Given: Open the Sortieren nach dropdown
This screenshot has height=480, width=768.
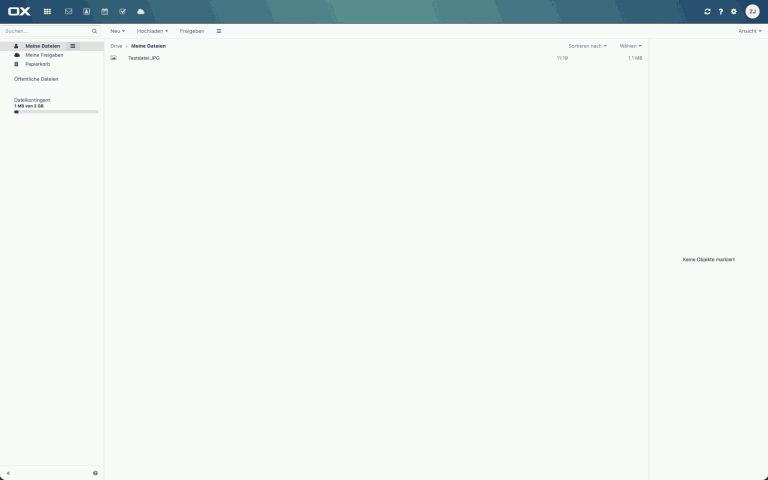Looking at the screenshot, I should tap(587, 46).
